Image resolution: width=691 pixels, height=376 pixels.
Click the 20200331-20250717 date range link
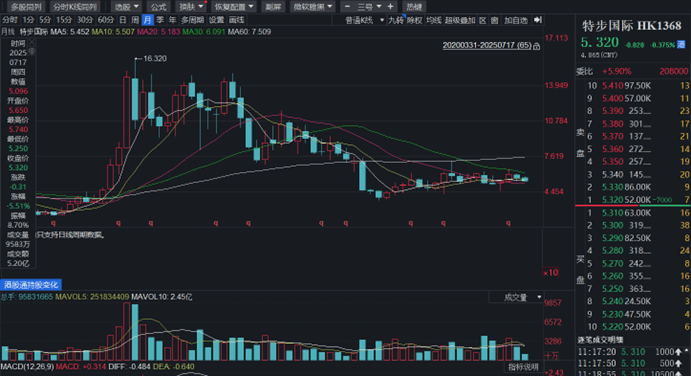tap(487, 45)
